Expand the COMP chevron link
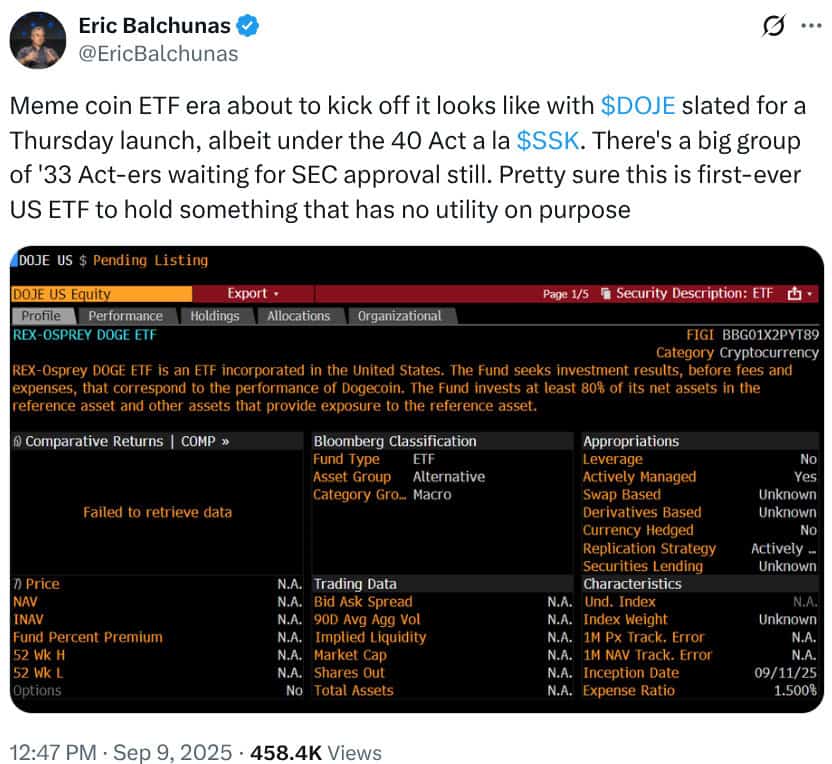 [x=225, y=441]
